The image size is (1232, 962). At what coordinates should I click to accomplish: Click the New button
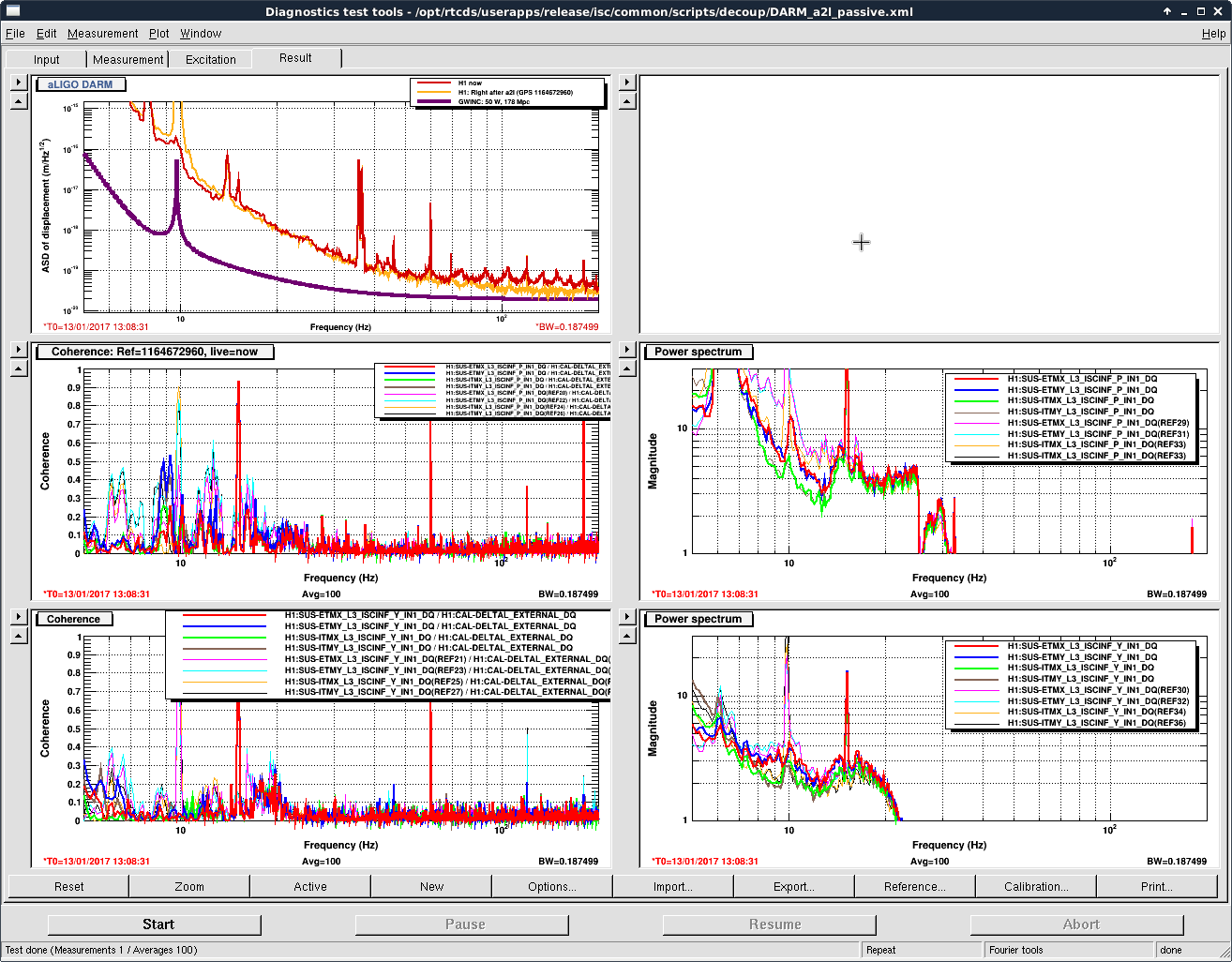[431, 886]
